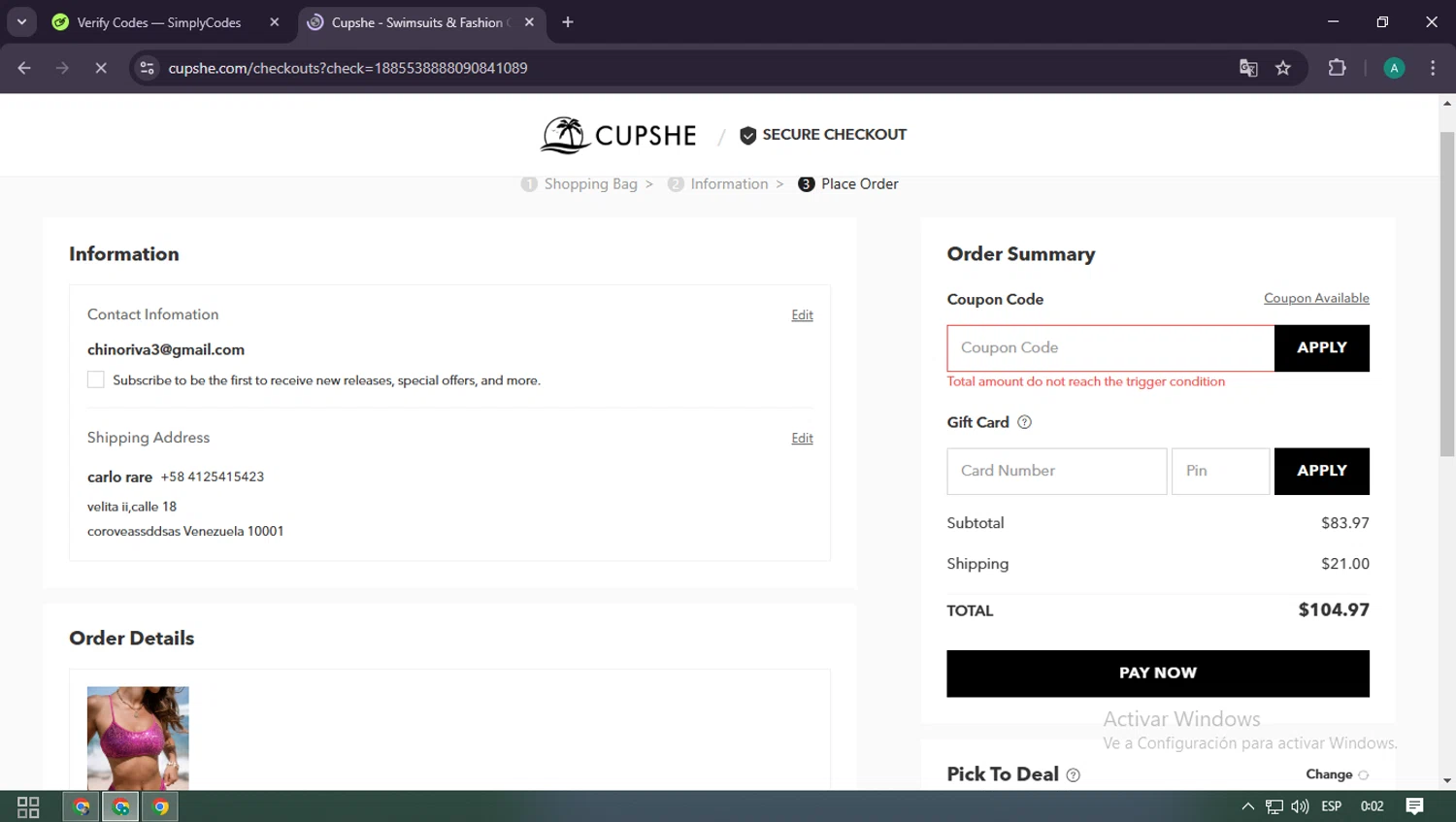Viewport: 1456px width, 822px height.
Task: Click the translate page icon
Action: point(1248,68)
